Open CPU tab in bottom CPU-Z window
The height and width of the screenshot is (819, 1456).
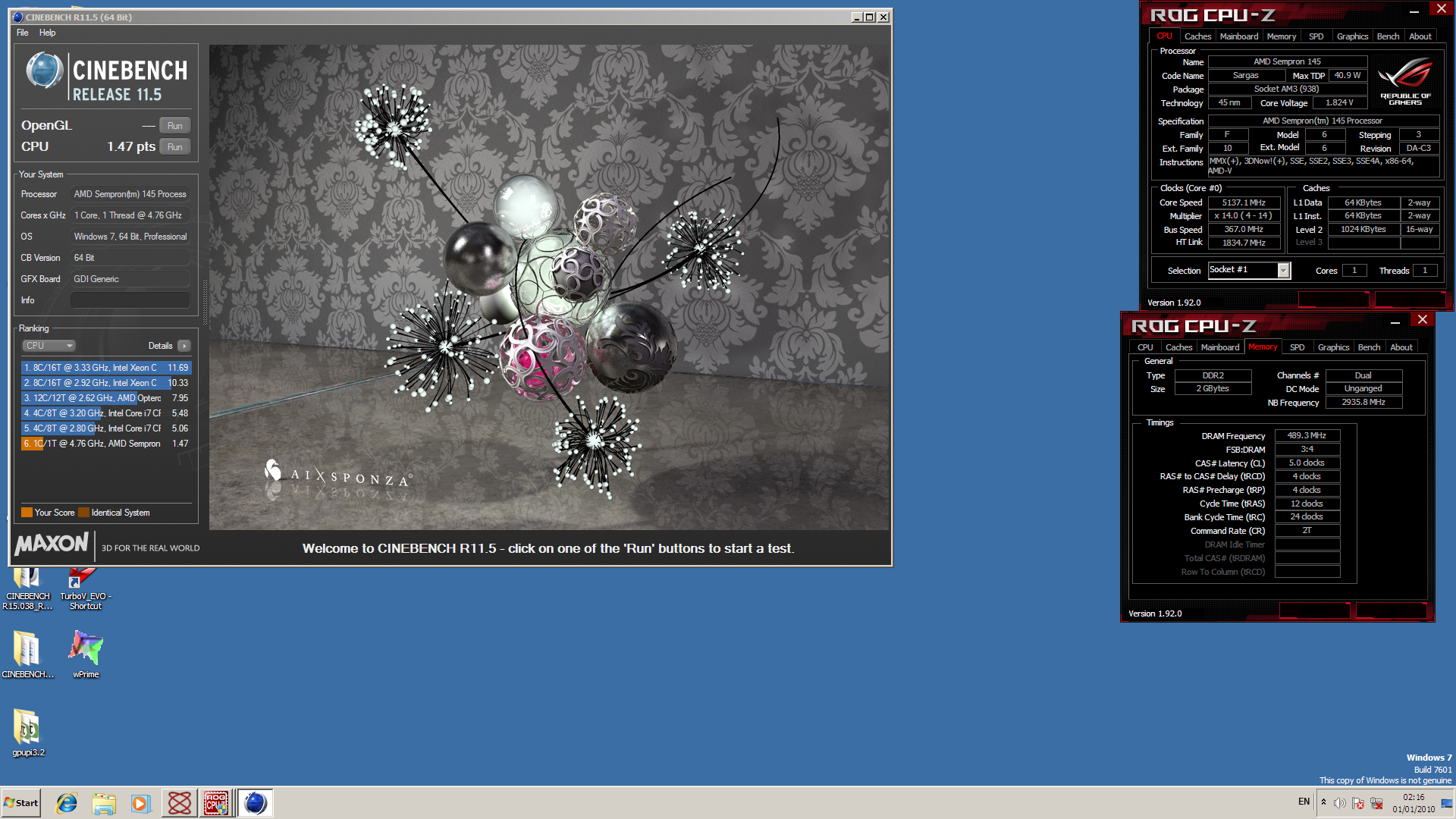pyautogui.click(x=1145, y=347)
